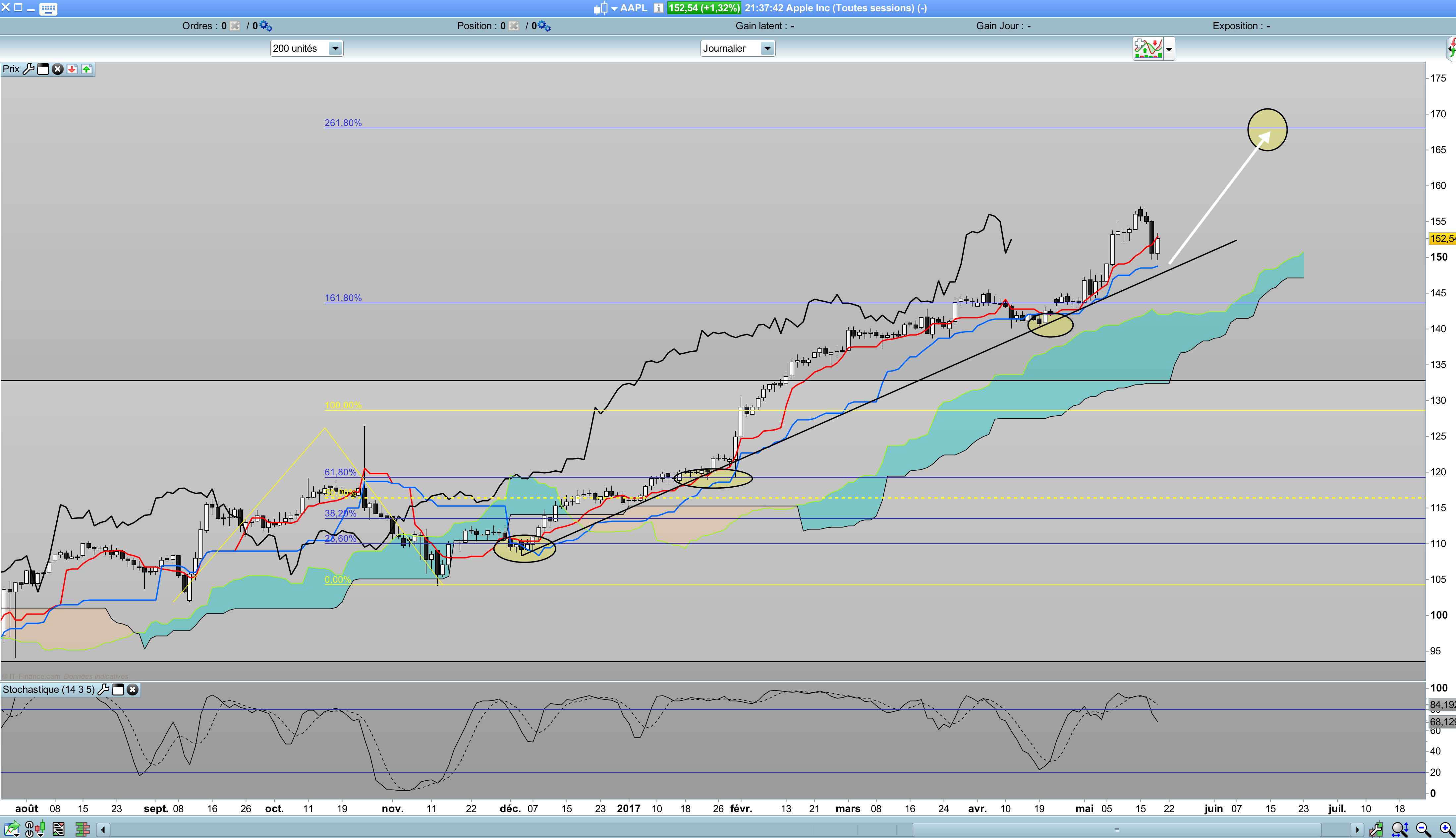Viewport: 1456px width, 838px height.
Task: Open chart style wrench candlestick icon
Action: point(1376,829)
